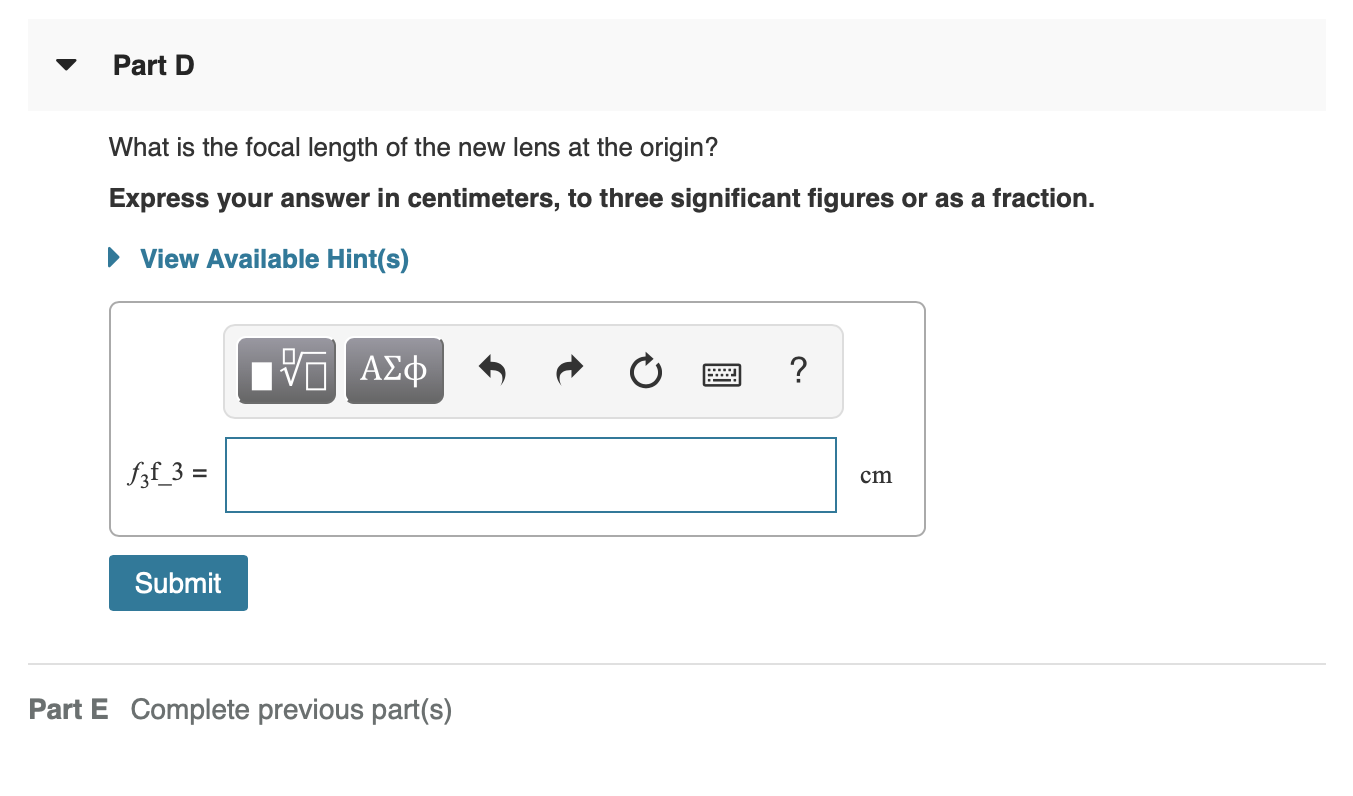Screen dimensions: 1353x796
Task: Open the Greek symbols ΑΣφ palette
Action: [394, 371]
